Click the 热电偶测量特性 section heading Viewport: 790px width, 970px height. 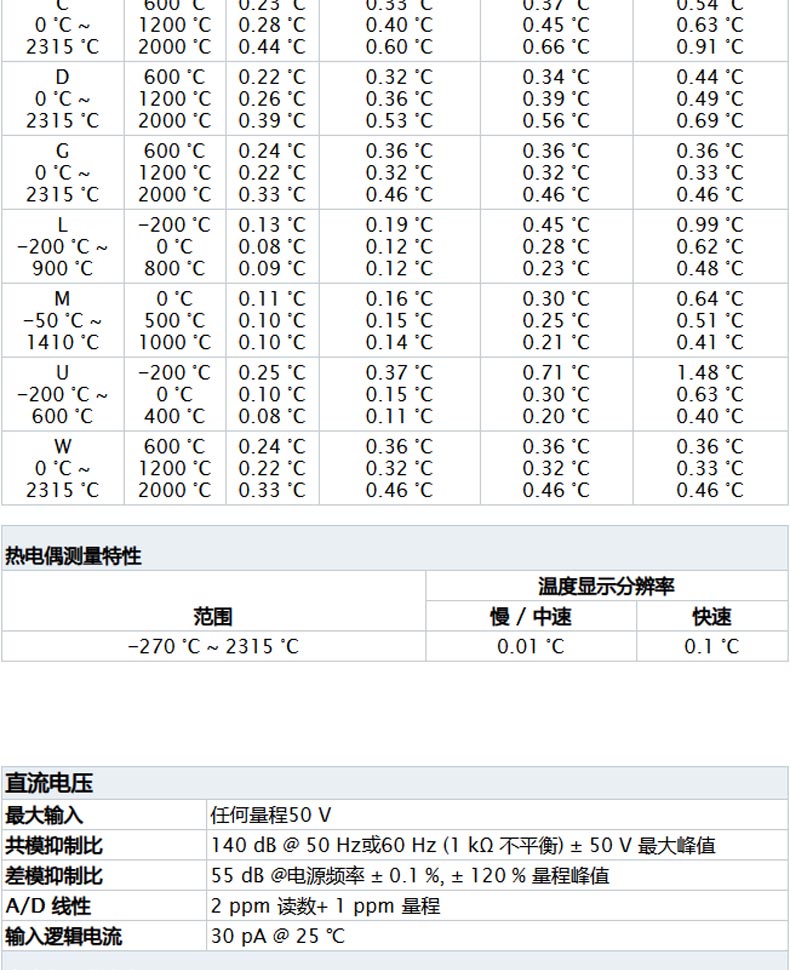point(73,556)
